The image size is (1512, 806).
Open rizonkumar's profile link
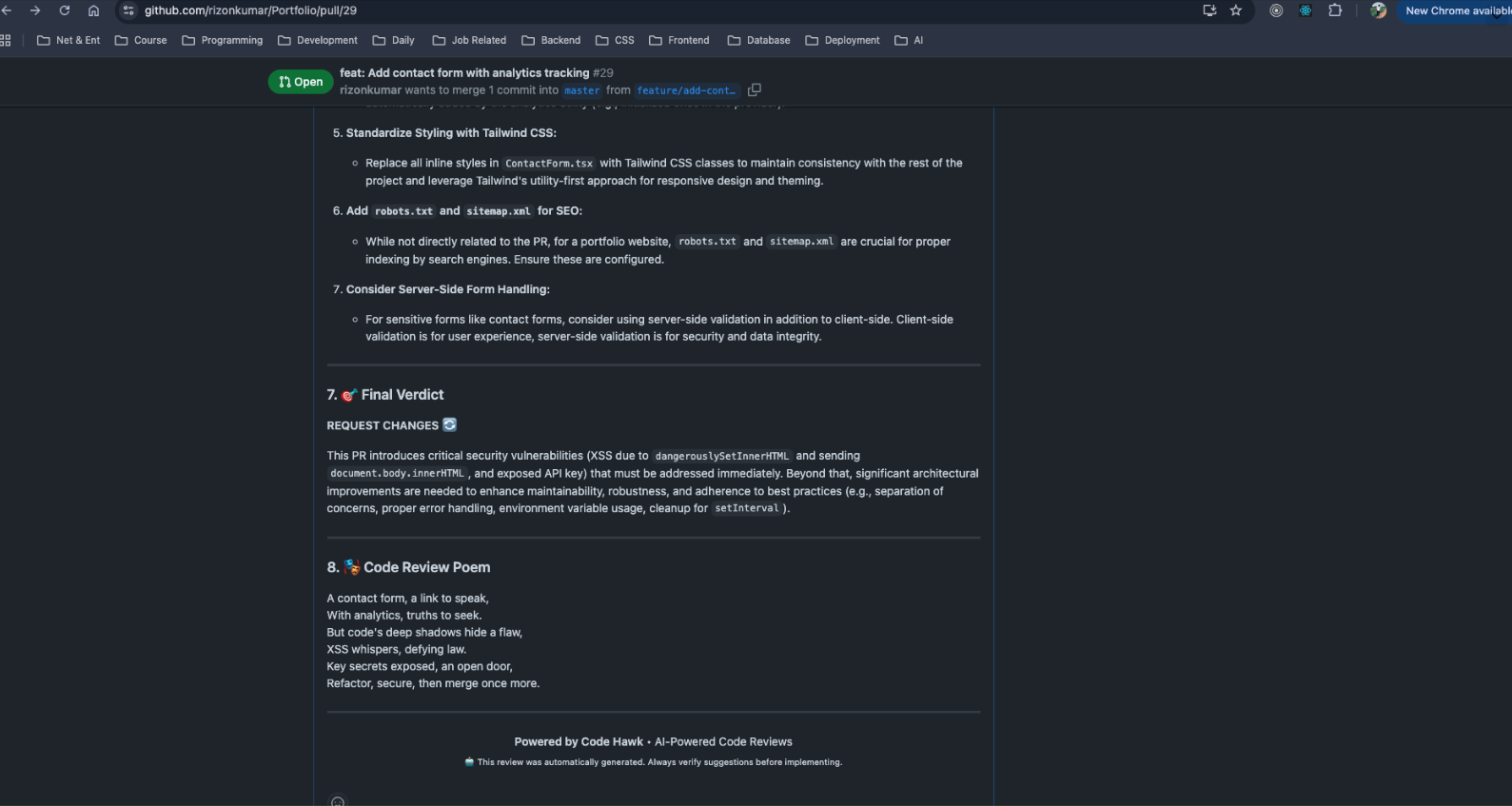coord(370,90)
